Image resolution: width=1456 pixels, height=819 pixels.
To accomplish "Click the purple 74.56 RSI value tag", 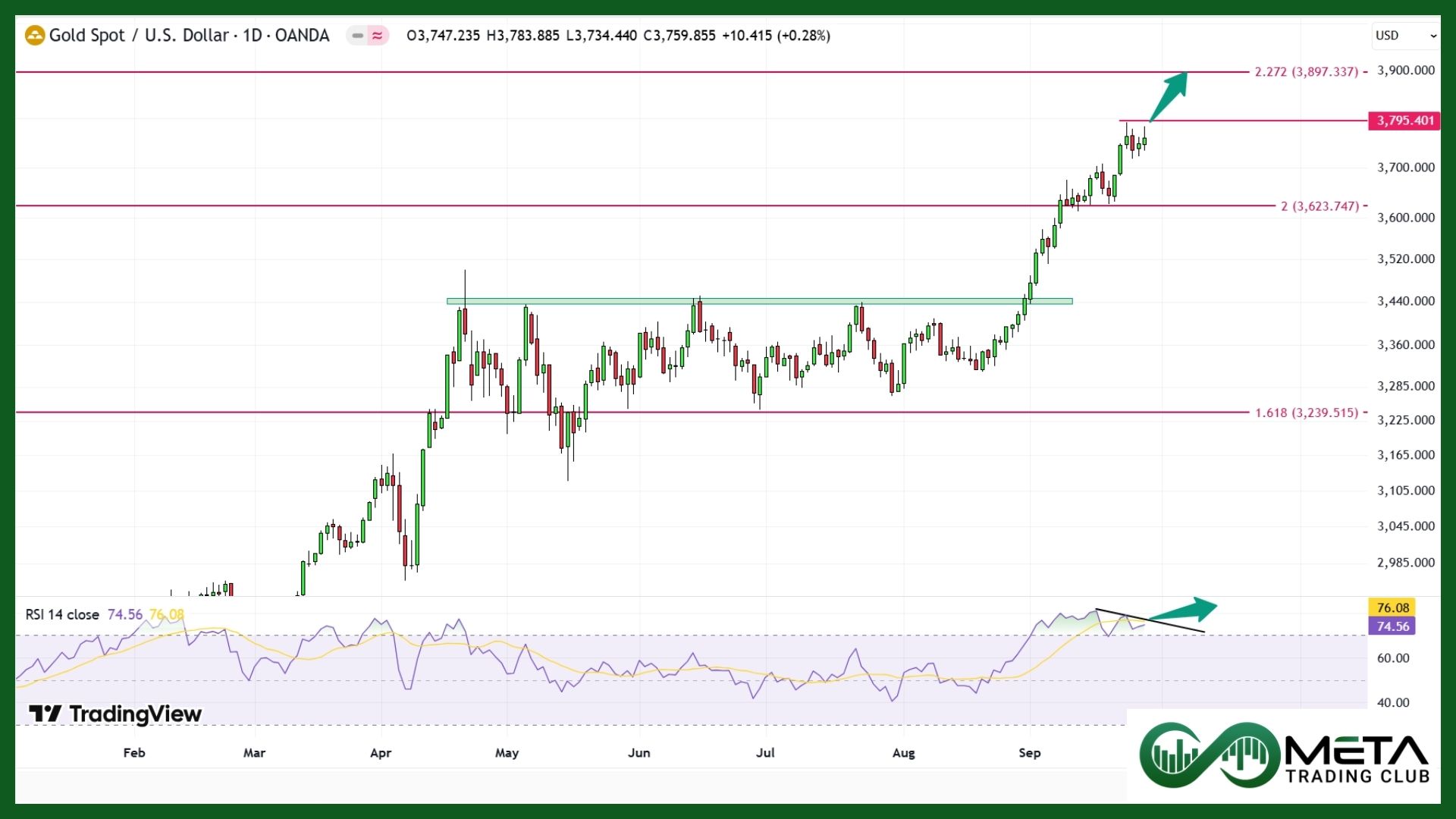I will pyautogui.click(x=1392, y=626).
